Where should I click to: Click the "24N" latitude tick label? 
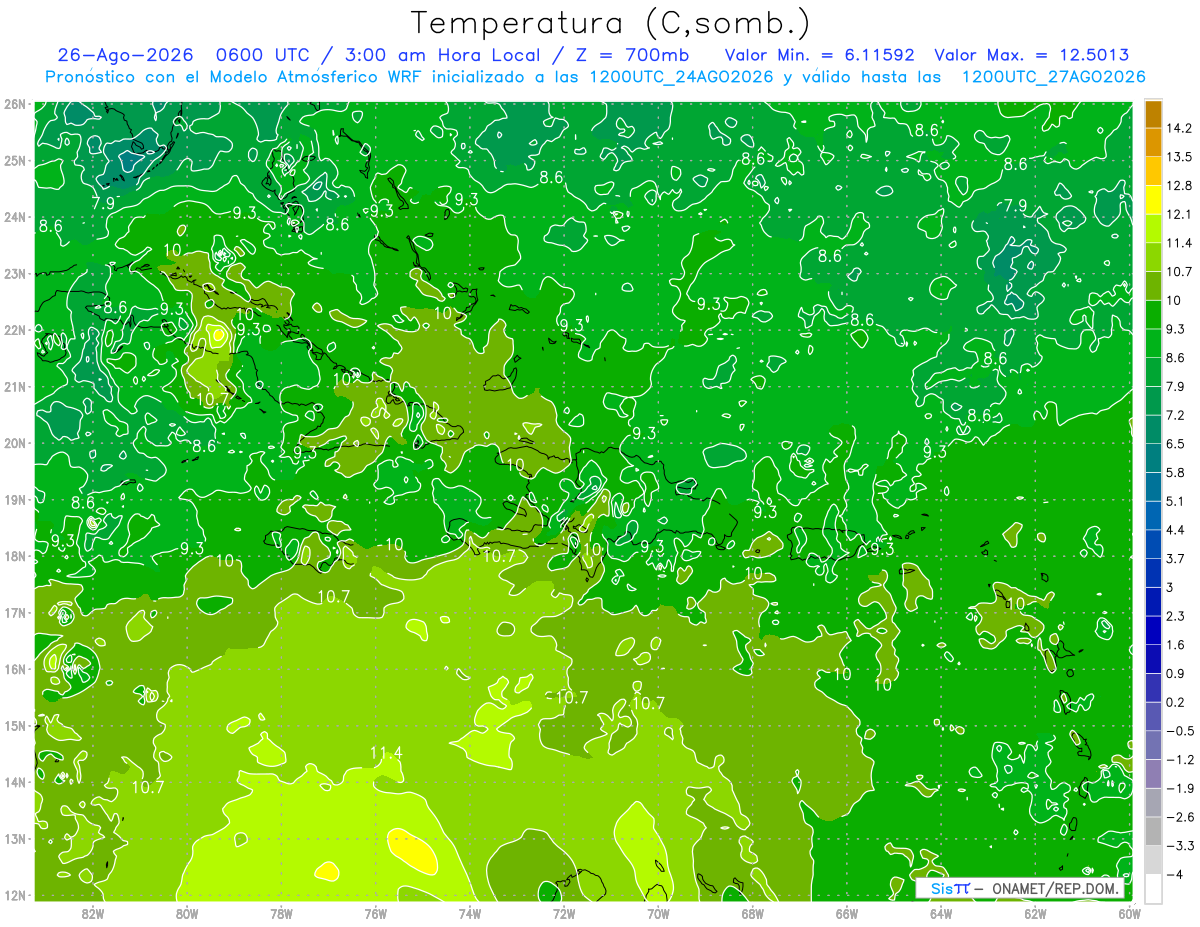pyautogui.click(x=14, y=217)
